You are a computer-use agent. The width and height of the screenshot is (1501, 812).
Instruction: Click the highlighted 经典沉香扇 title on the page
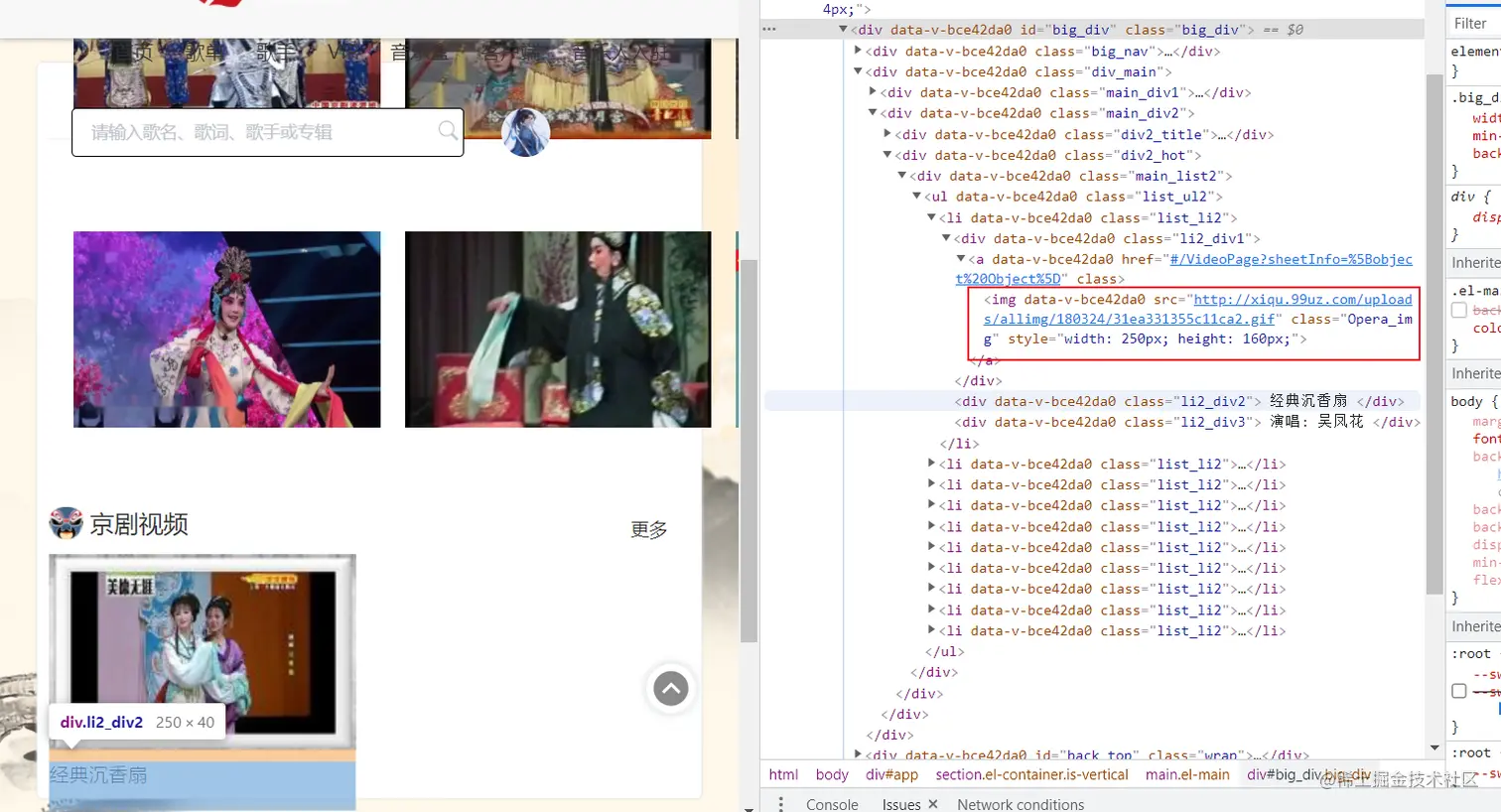98,775
